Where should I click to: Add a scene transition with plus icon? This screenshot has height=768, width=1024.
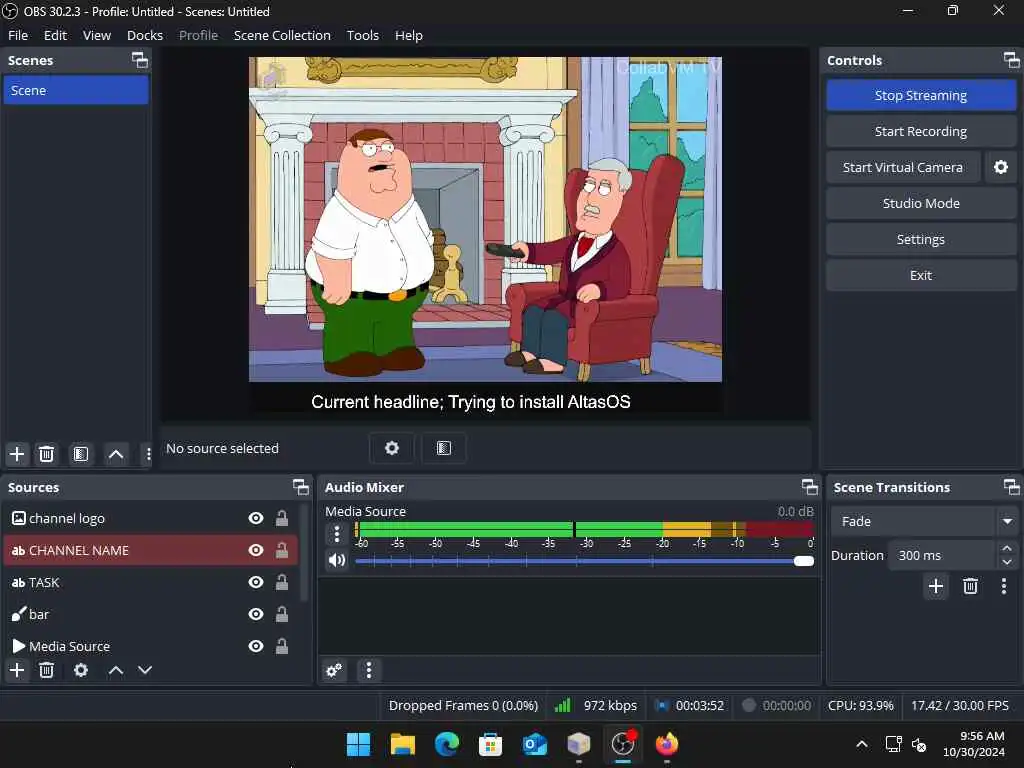tap(936, 586)
